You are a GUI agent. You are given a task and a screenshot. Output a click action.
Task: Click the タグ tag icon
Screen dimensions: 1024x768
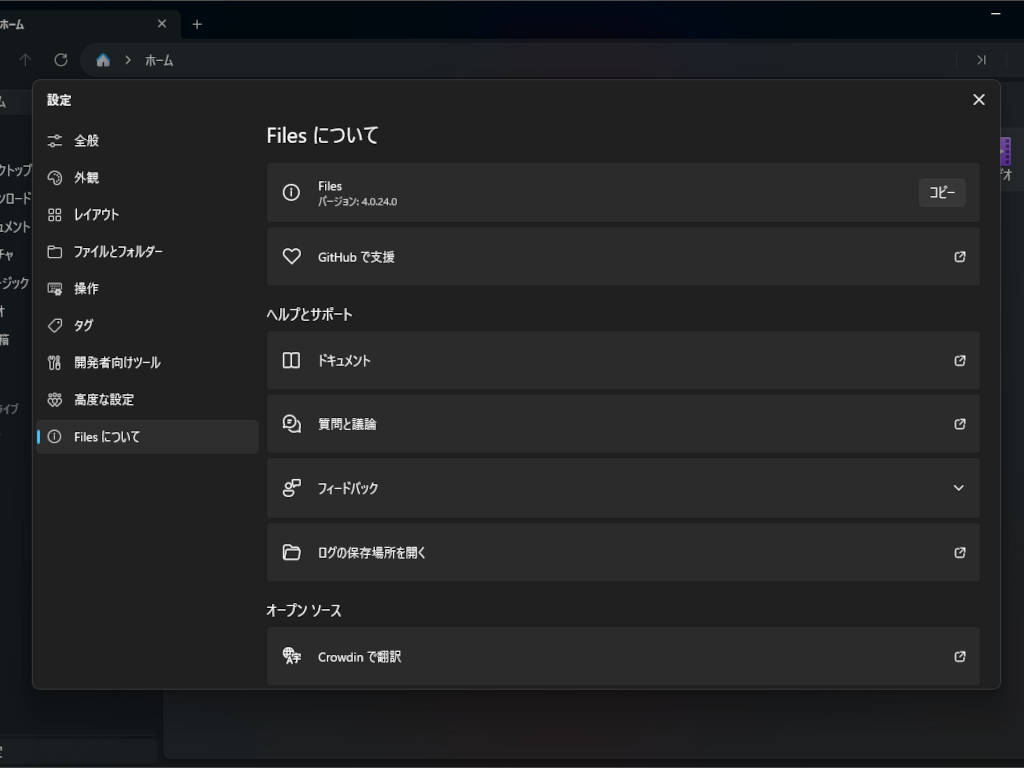pos(55,326)
